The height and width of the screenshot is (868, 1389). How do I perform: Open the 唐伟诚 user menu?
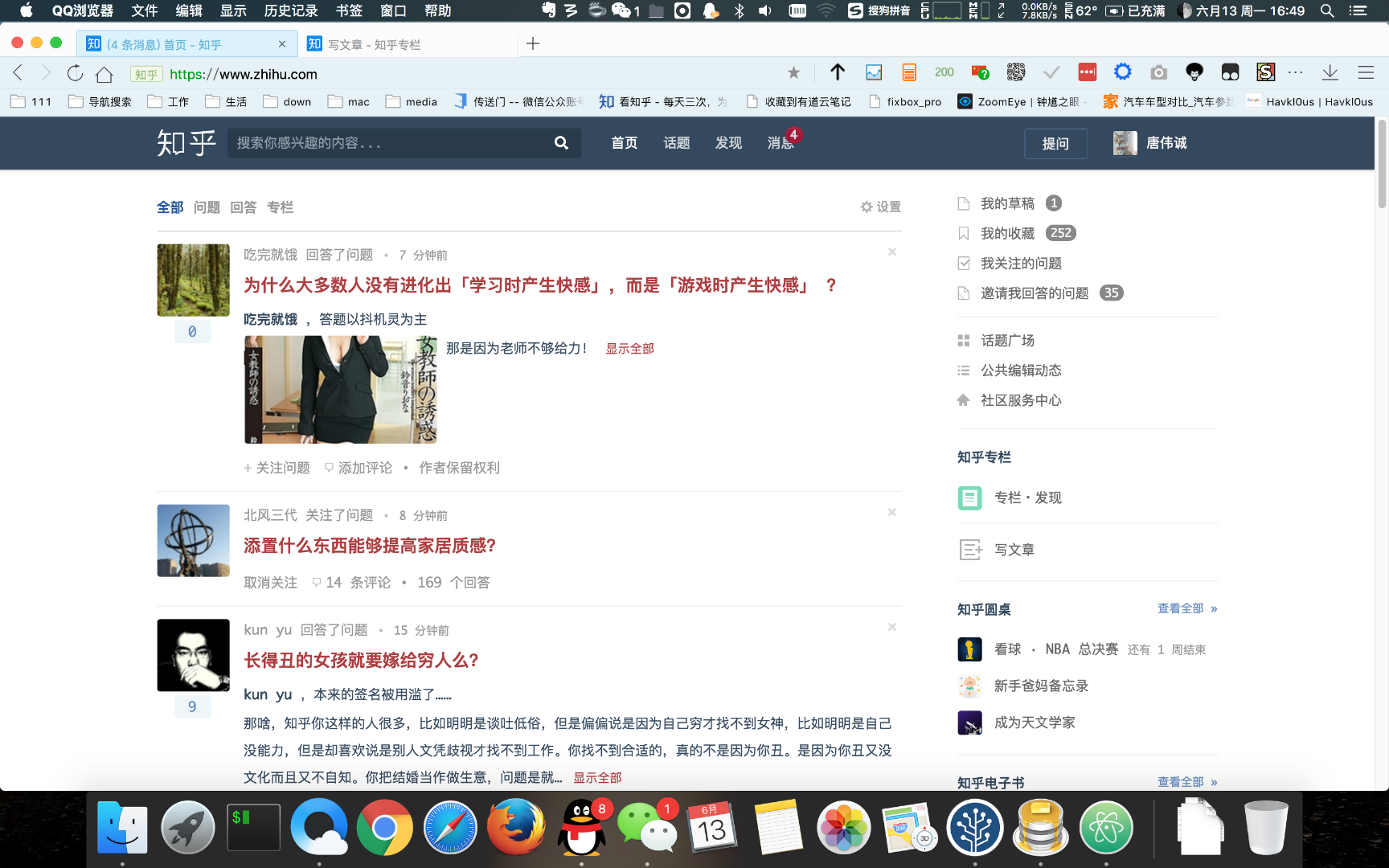(1150, 143)
